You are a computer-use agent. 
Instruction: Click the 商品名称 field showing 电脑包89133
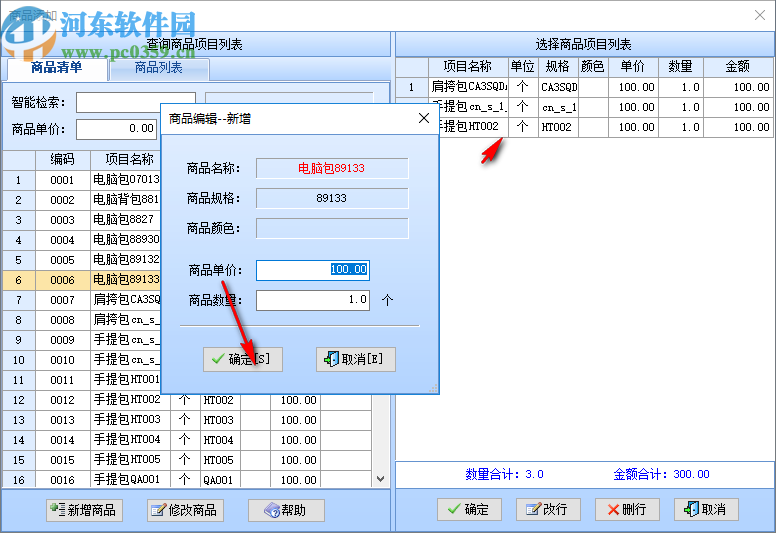tap(332, 168)
